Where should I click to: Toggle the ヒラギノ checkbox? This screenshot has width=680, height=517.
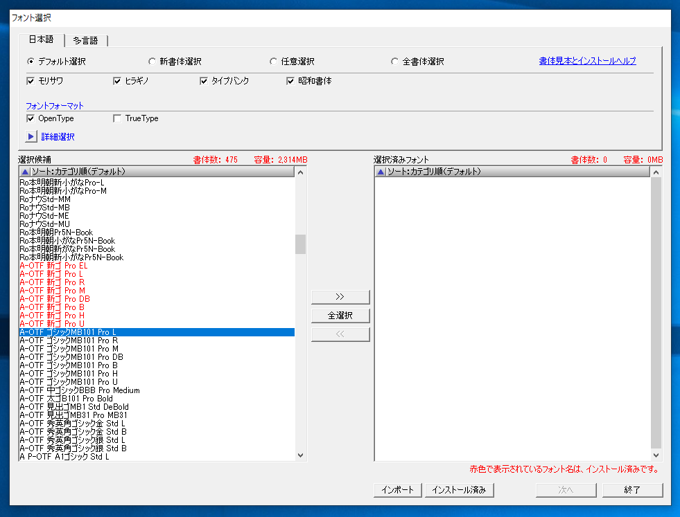click(117, 81)
